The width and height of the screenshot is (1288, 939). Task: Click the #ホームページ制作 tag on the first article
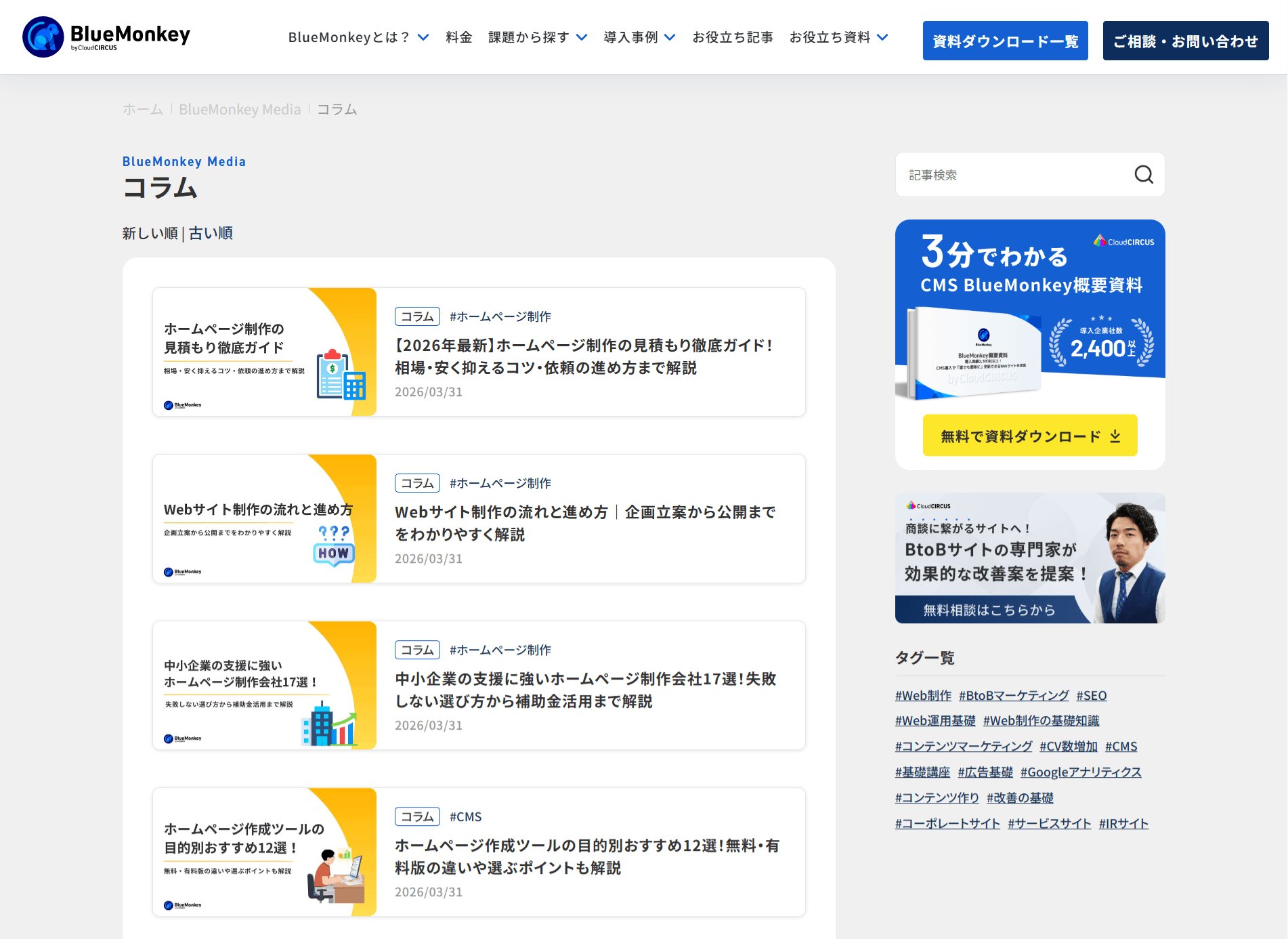coord(501,316)
